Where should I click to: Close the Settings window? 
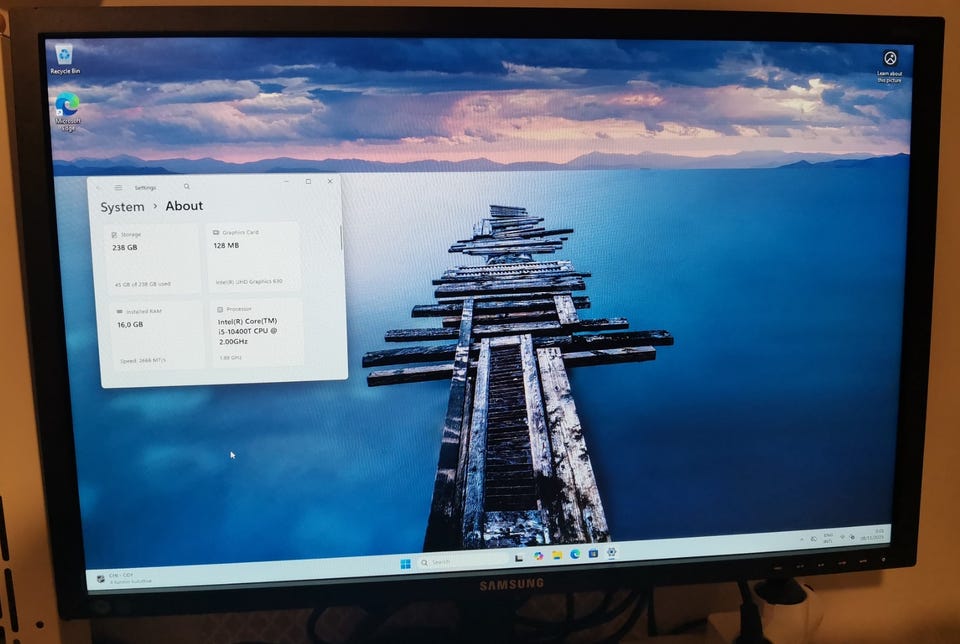[331, 181]
